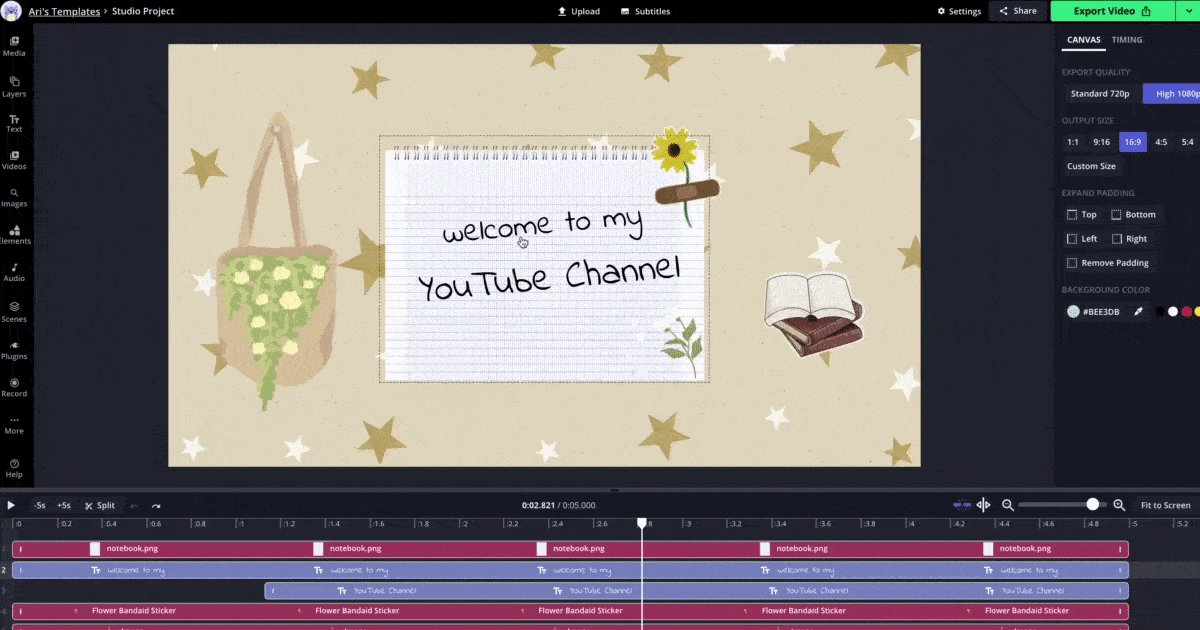The width and height of the screenshot is (1200, 630).
Task: Select the 'welcome to my' timeline text clip
Action: [x=570, y=570]
